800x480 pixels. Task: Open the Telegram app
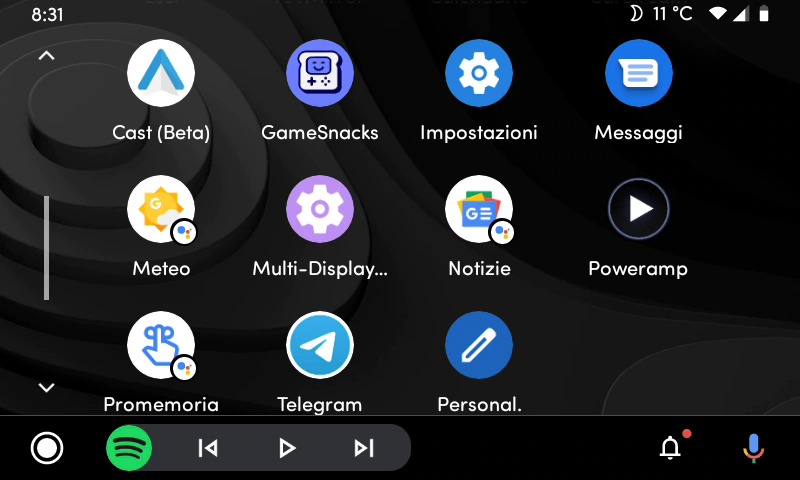pos(320,346)
